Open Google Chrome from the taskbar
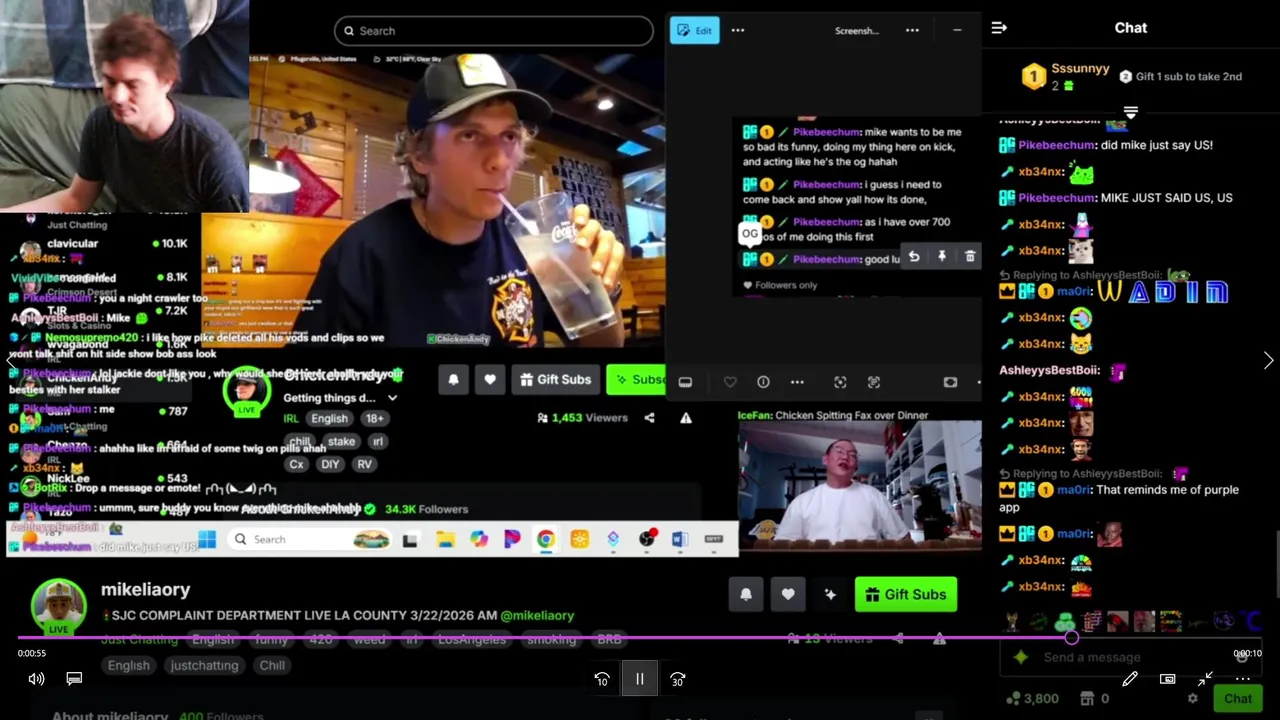Viewport: 1280px width, 720px height. point(546,539)
